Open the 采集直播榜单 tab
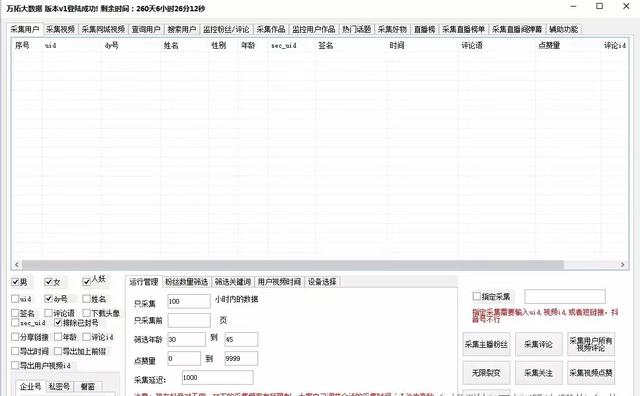The image size is (640, 396). tap(463, 29)
